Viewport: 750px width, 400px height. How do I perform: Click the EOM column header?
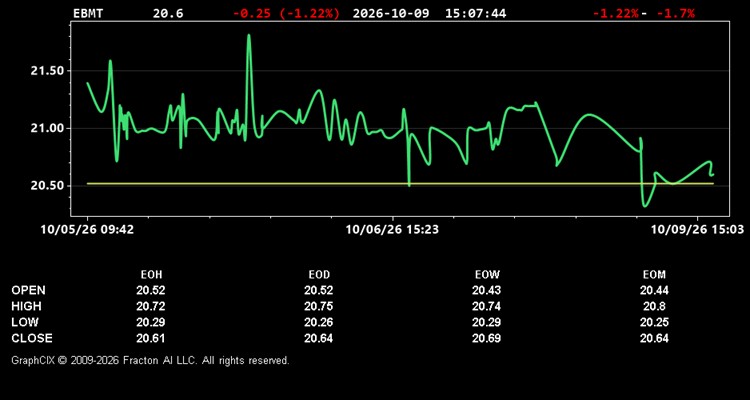654,275
